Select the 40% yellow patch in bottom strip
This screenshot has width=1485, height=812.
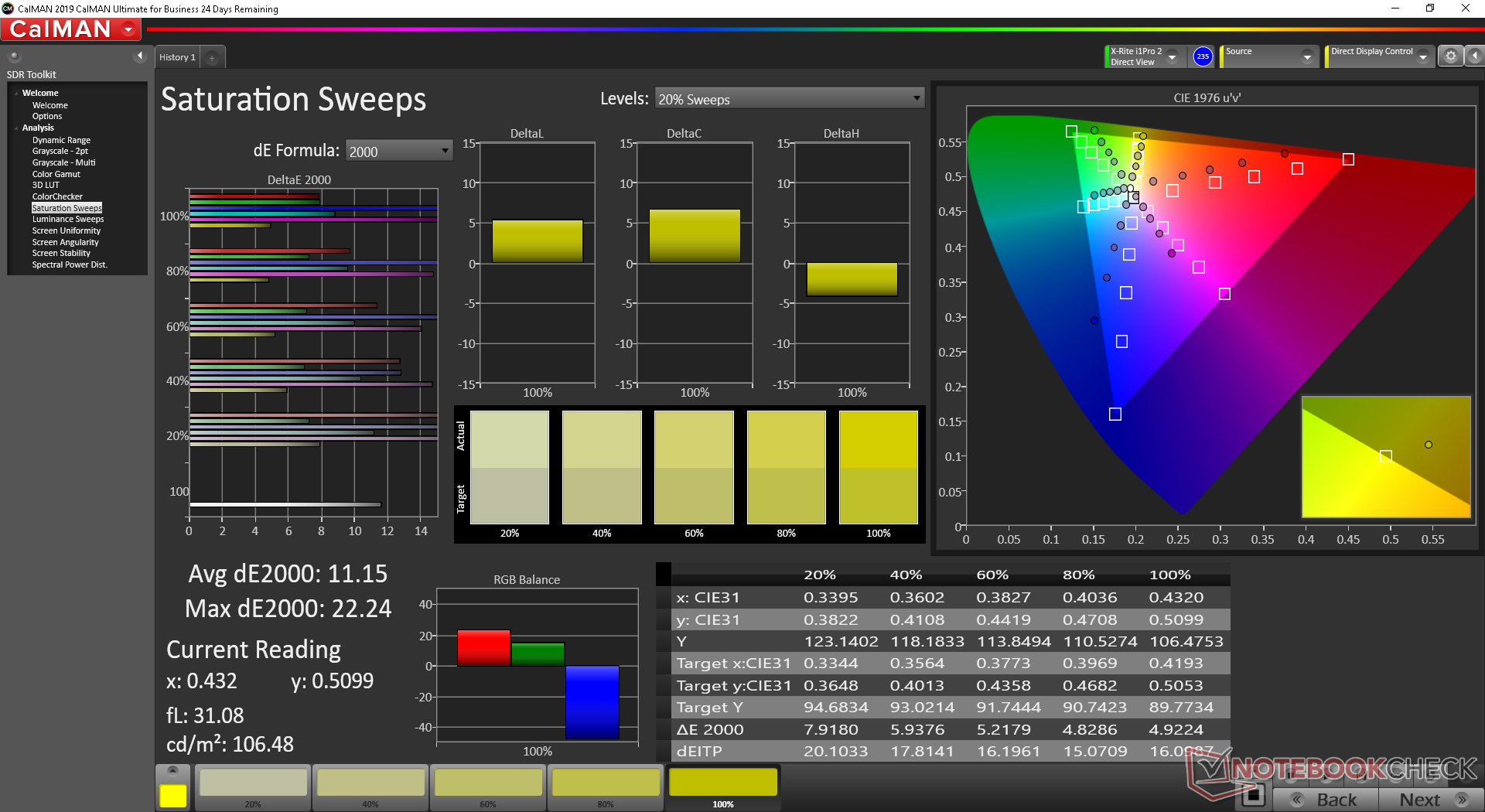coord(370,787)
